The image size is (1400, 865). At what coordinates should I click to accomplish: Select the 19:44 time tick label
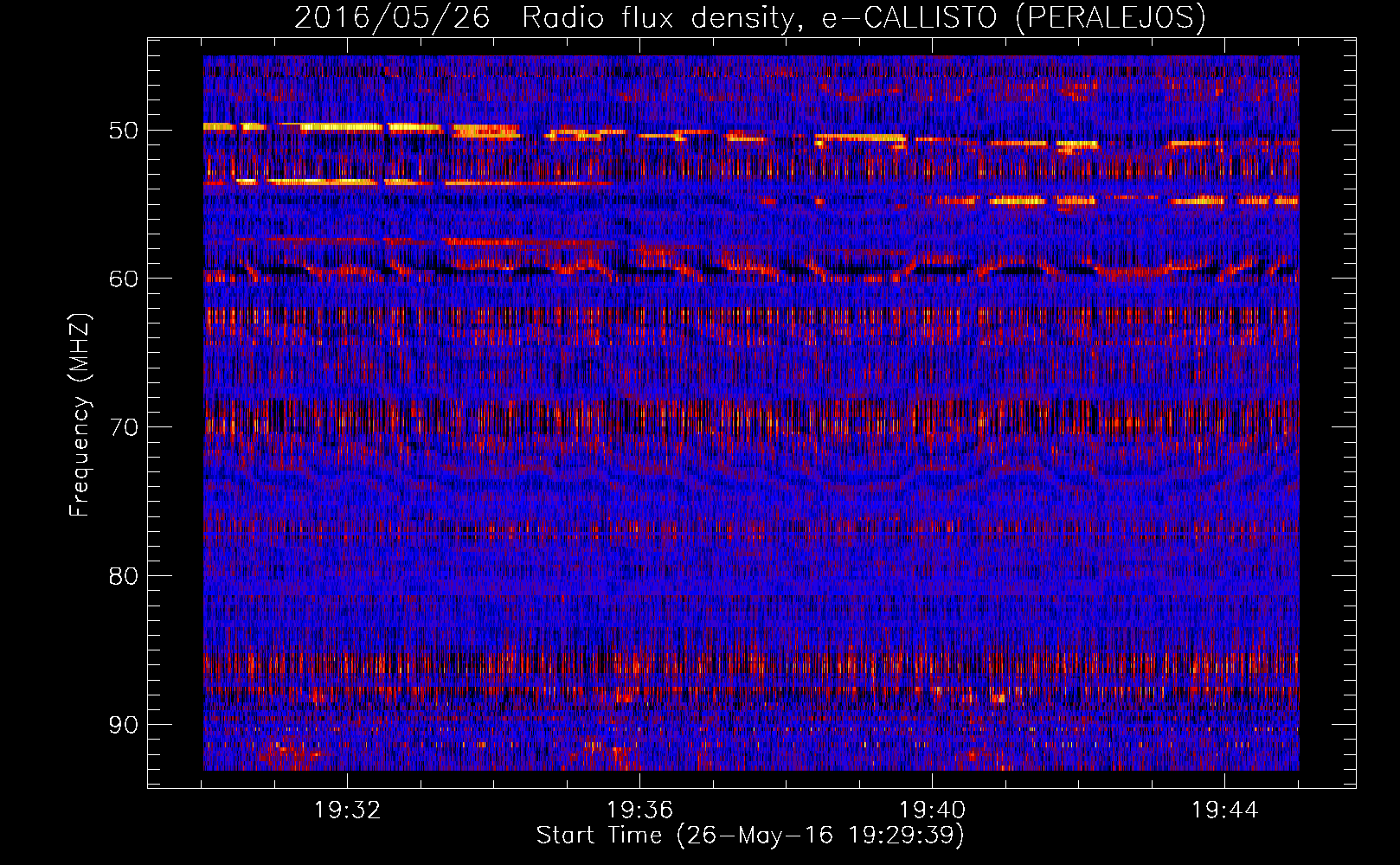click(1224, 811)
